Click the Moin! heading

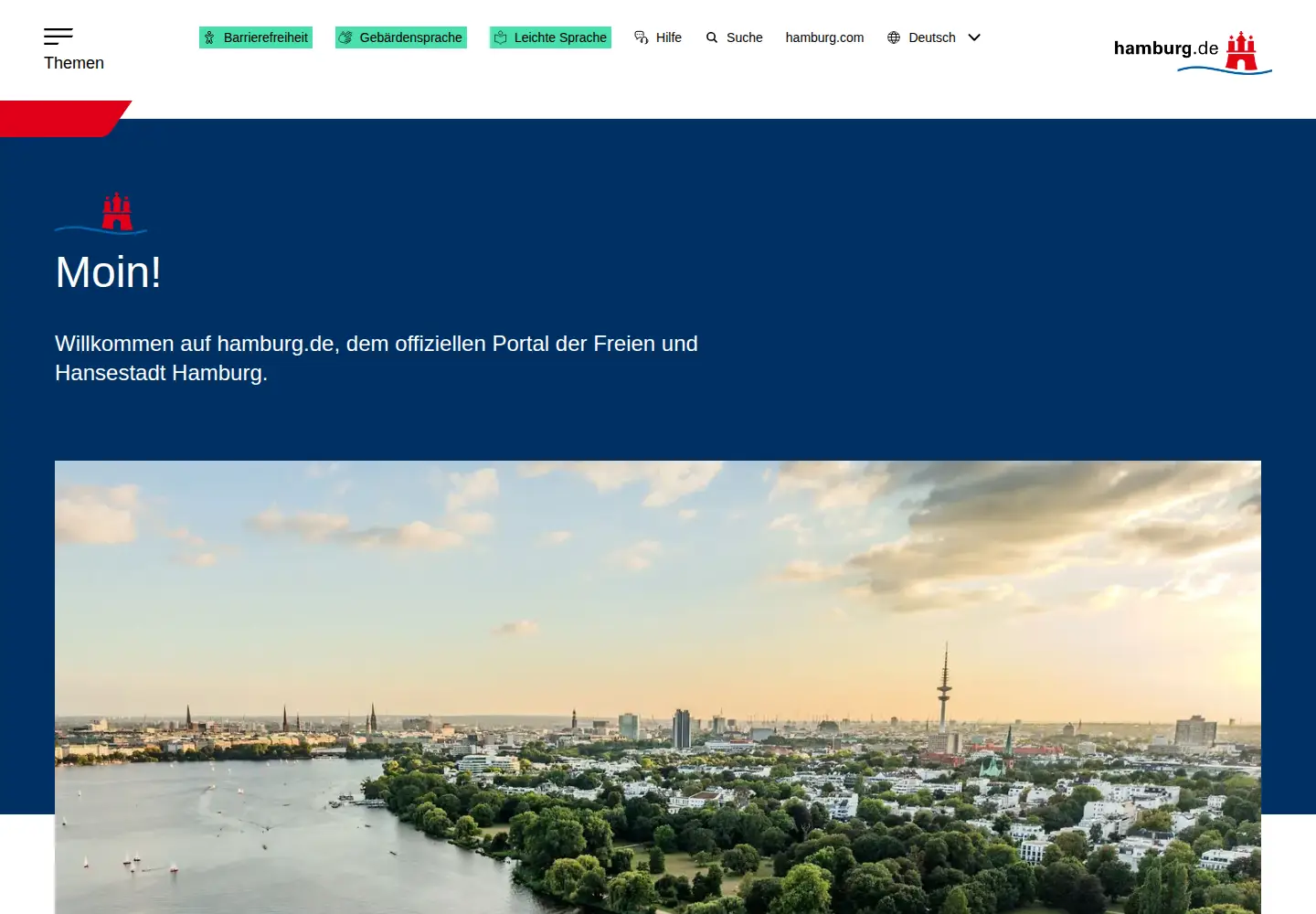tap(109, 272)
